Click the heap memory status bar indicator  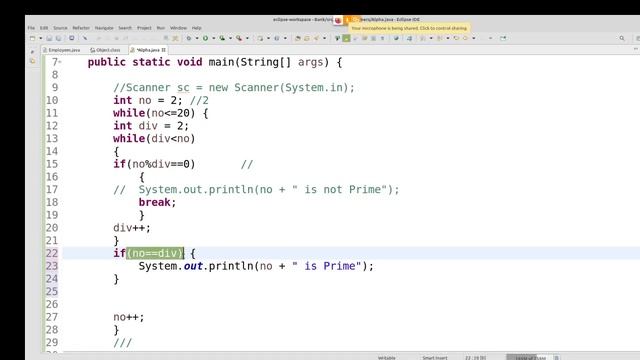tap(529, 358)
